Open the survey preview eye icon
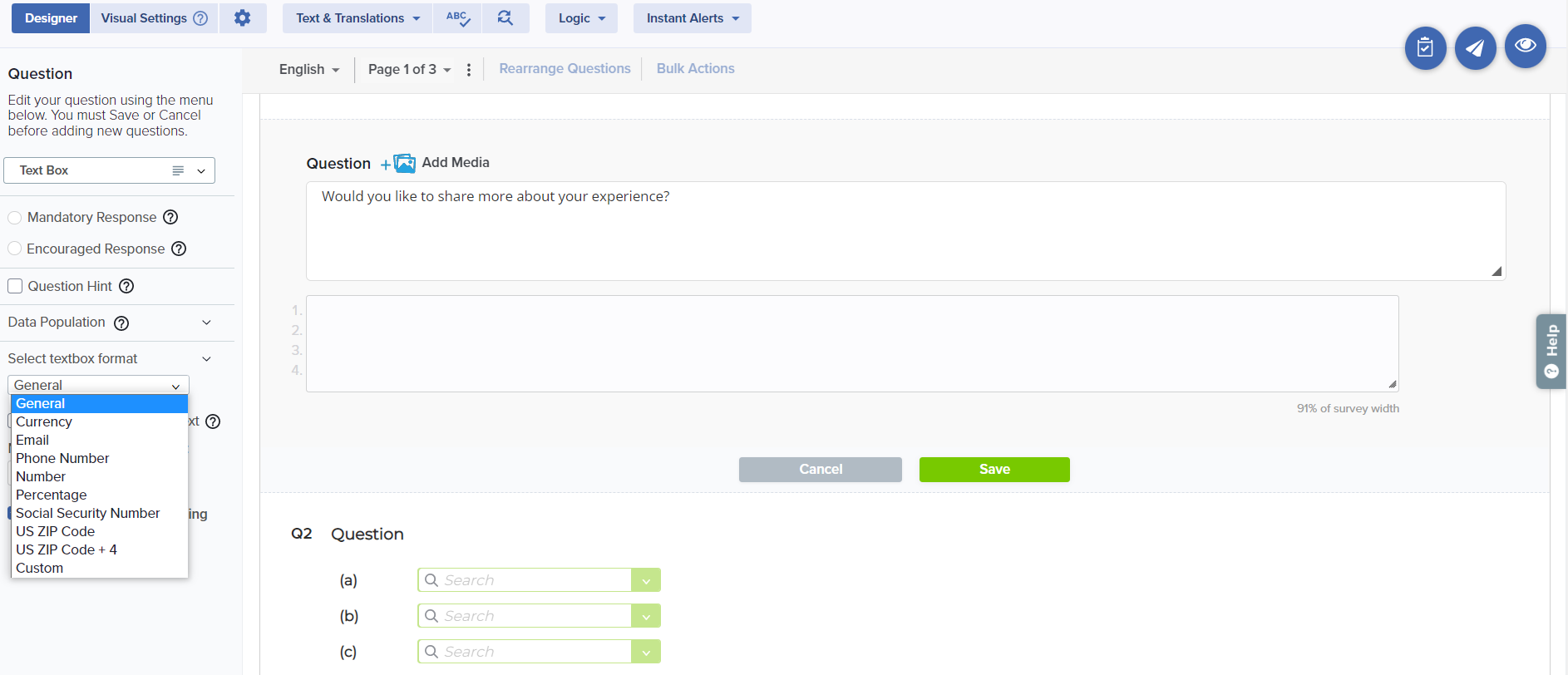This screenshot has width=1568, height=675. (x=1525, y=47)
